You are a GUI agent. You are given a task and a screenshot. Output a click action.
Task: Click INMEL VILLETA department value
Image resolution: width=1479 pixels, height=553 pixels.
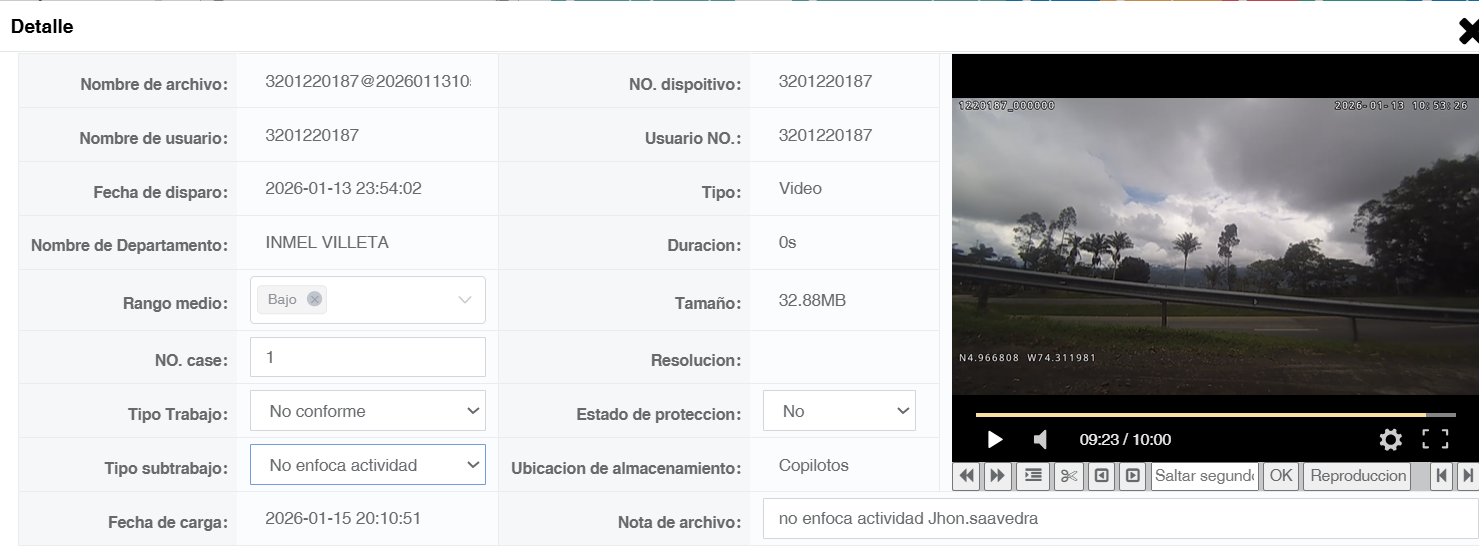(x=327, y=242)
